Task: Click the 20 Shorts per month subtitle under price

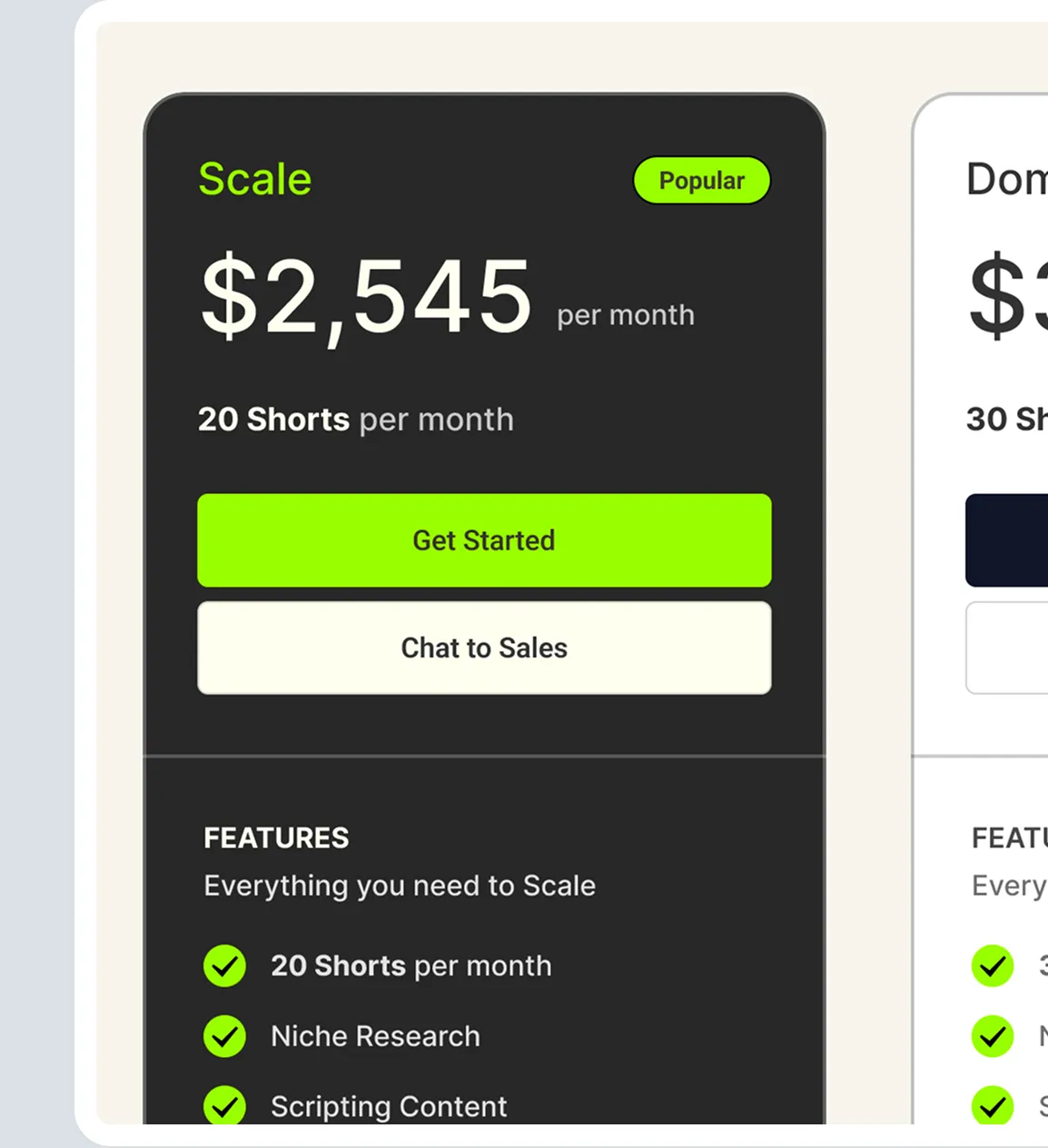Action: click(x=356, y=420)
